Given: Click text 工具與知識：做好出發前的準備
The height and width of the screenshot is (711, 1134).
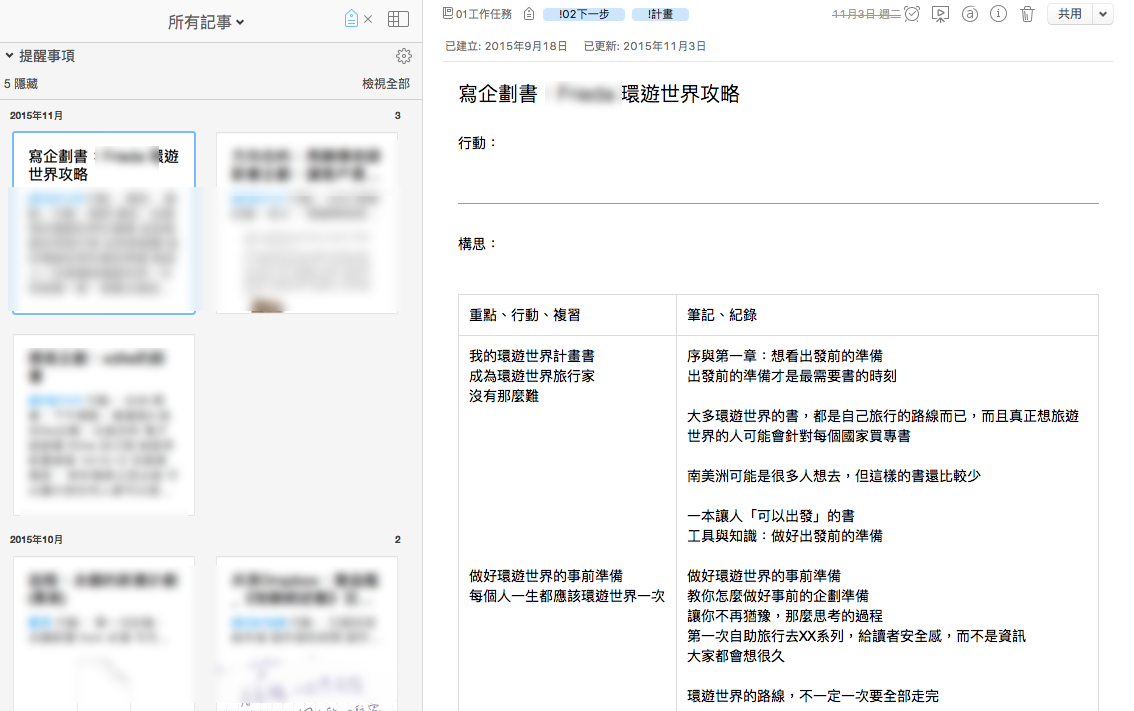Looking at the screenshot, I should [x=785, y=536].
